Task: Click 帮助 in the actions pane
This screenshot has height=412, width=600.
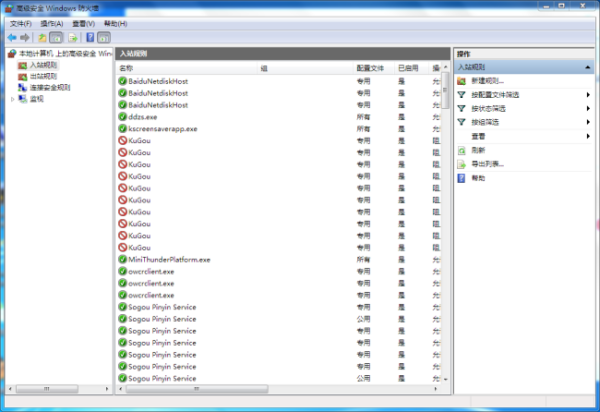Action: tap(478, 178)
